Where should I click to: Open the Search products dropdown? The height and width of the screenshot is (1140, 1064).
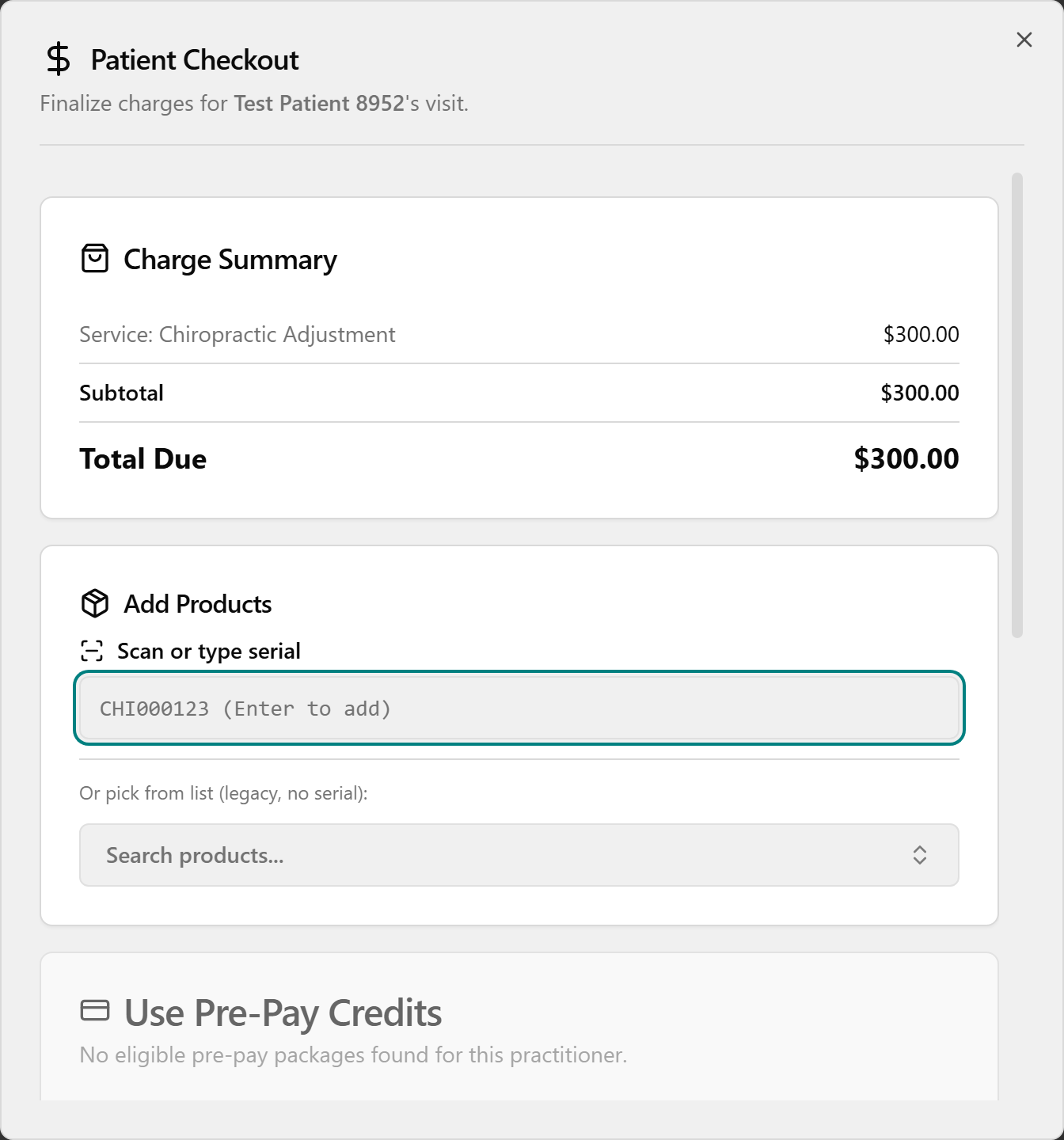519,855
